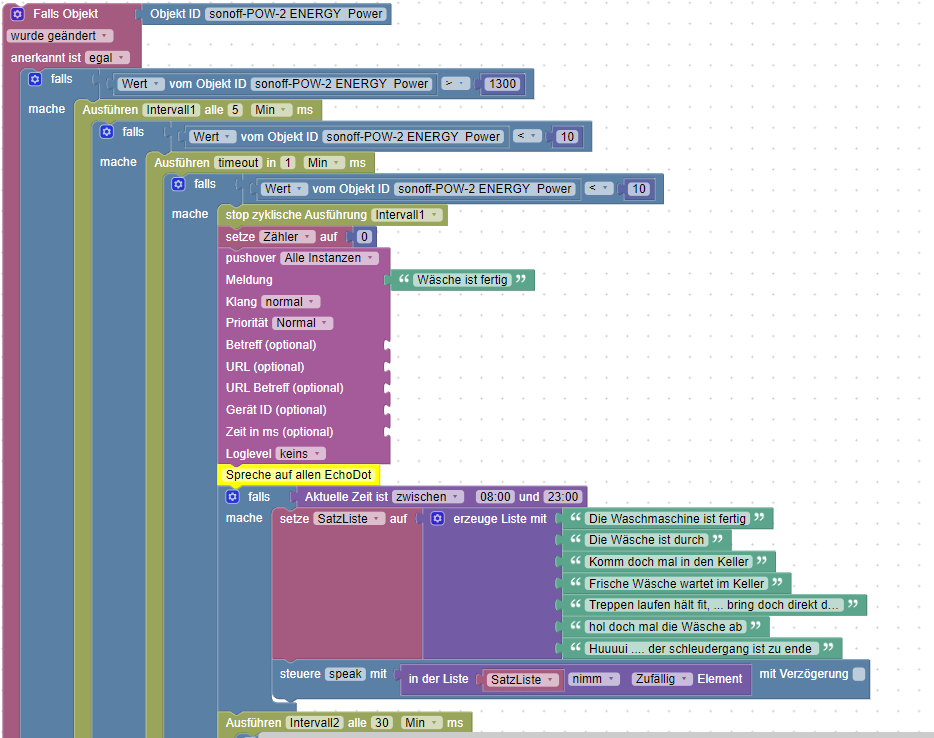Click gear icon of falls block under Intervall1
Image resolution: width=934 pixels, height=738 pixels.
point(107,132)
